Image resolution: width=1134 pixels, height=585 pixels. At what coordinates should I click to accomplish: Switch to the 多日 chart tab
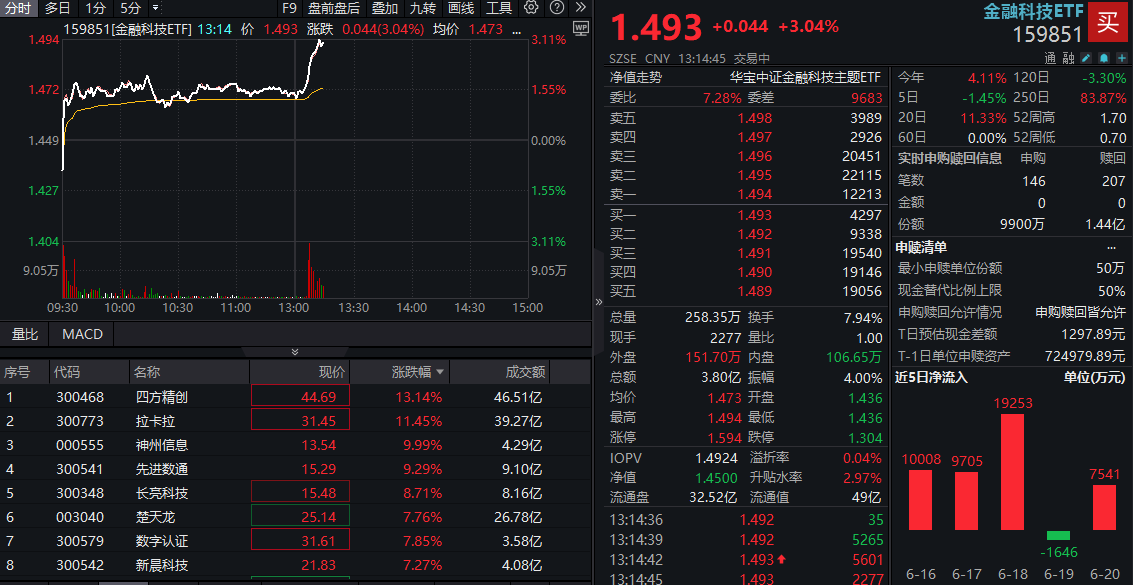(56, 9)
